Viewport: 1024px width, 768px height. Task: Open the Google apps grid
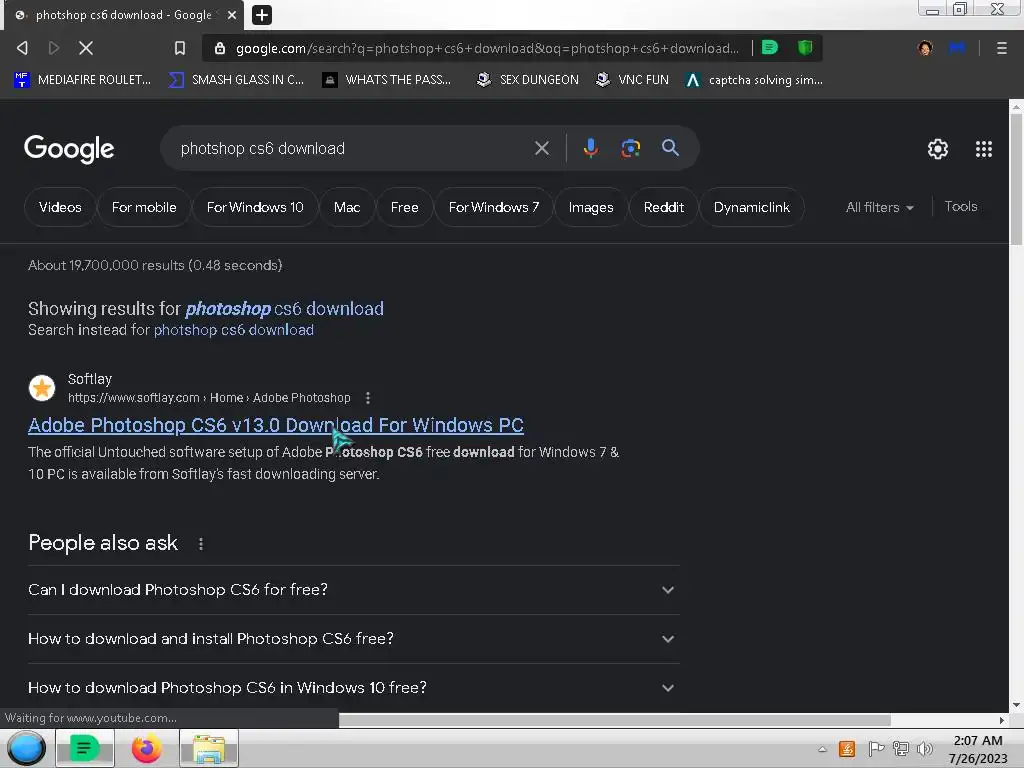point(984,149)
